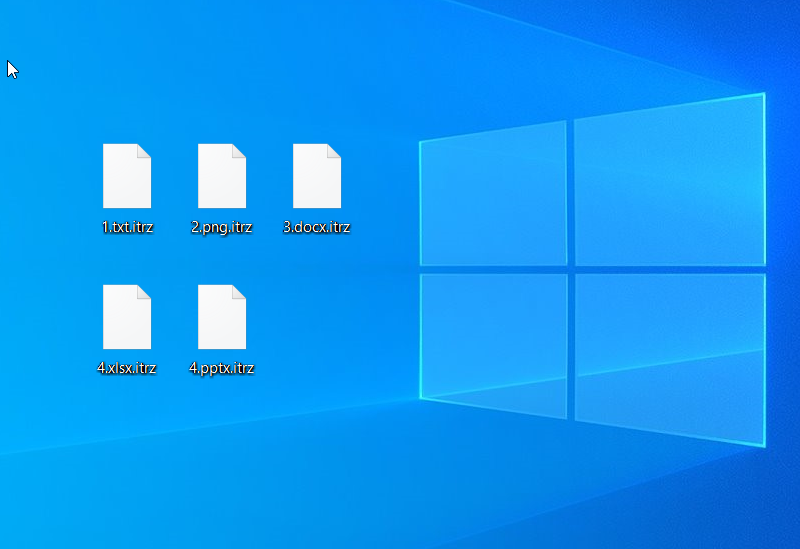This screenshot has width=800, height=549.
Task: Select the 3.docx.itrz file icon
Action: [317, 177]
